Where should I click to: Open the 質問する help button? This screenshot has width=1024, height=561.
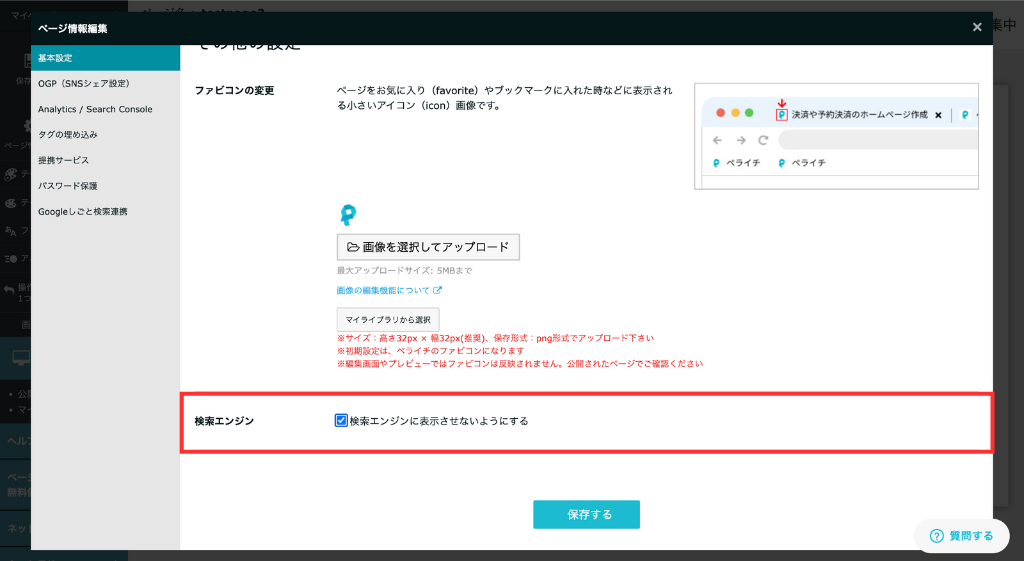pos(961,536)
